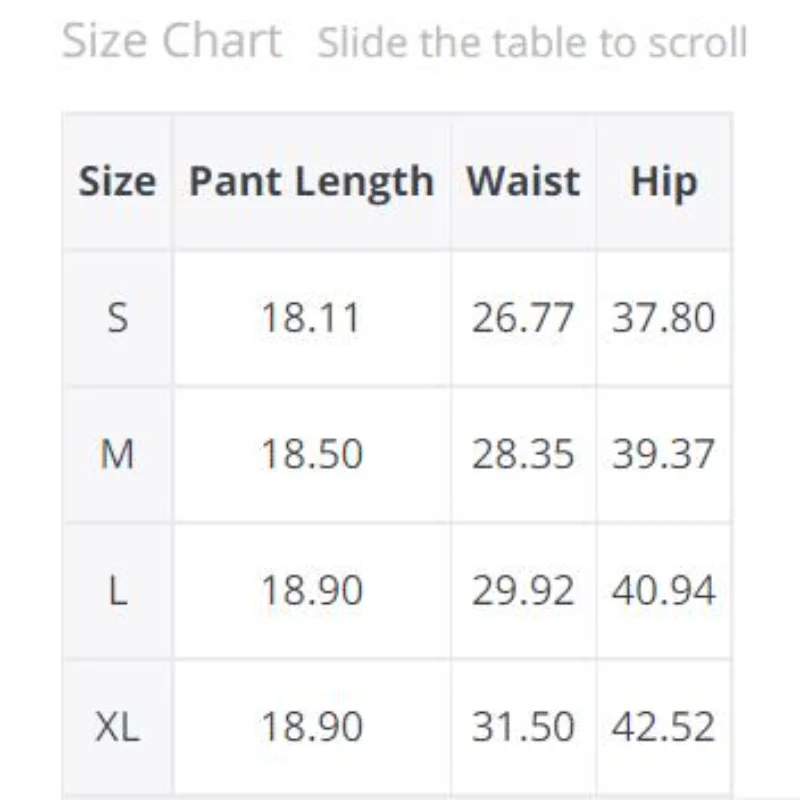Click waist value 31.50
This screenshot has width=800, height=800.
click(523, 727)
